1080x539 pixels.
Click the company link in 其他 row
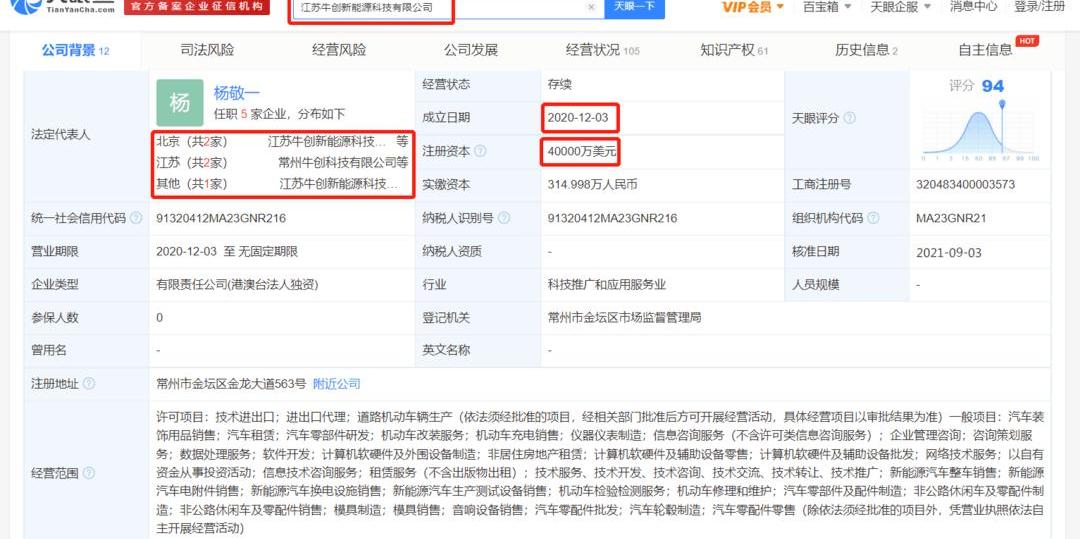(339, 184)
